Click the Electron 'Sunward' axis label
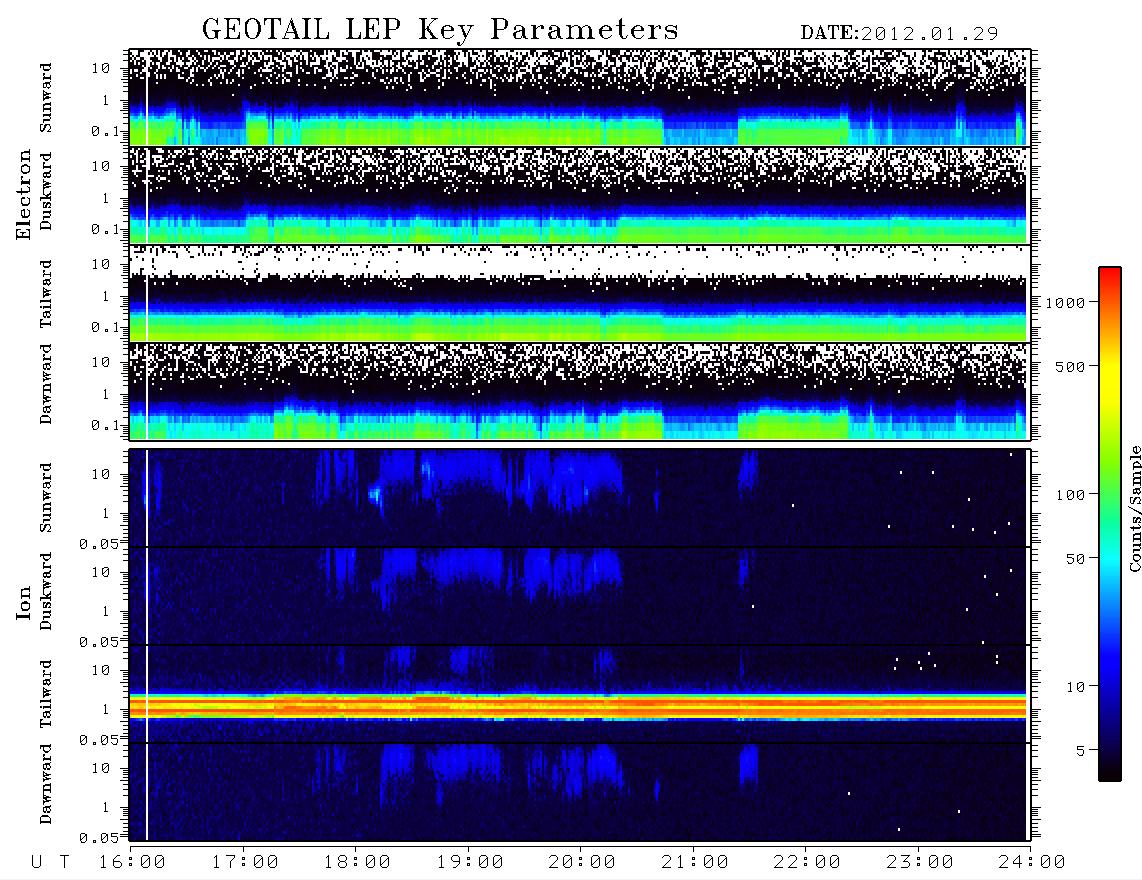 tap(46, 97)
